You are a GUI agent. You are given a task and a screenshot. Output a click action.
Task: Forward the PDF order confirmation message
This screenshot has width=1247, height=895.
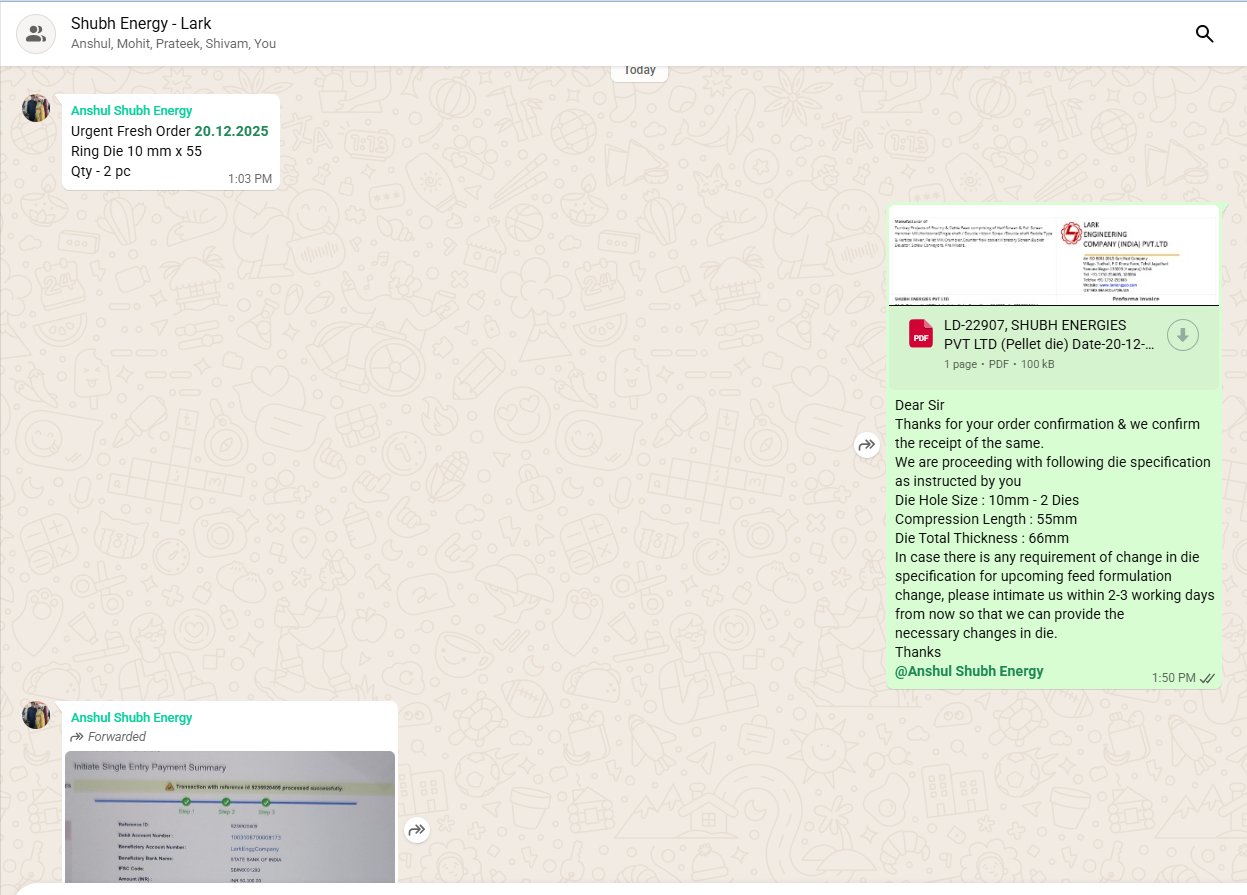866,446
